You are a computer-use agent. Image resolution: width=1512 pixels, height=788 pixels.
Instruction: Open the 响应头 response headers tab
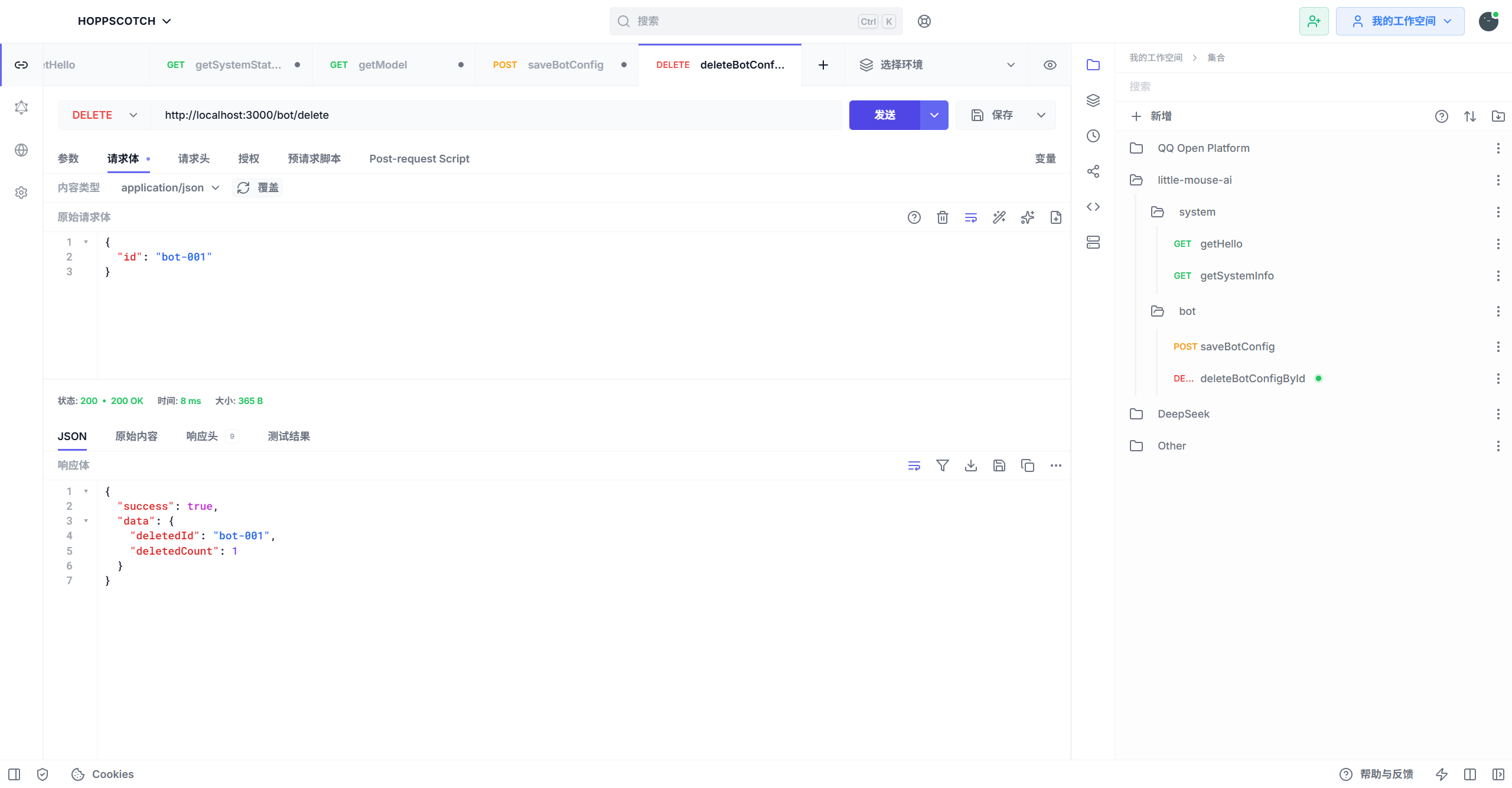click(202, 437)
